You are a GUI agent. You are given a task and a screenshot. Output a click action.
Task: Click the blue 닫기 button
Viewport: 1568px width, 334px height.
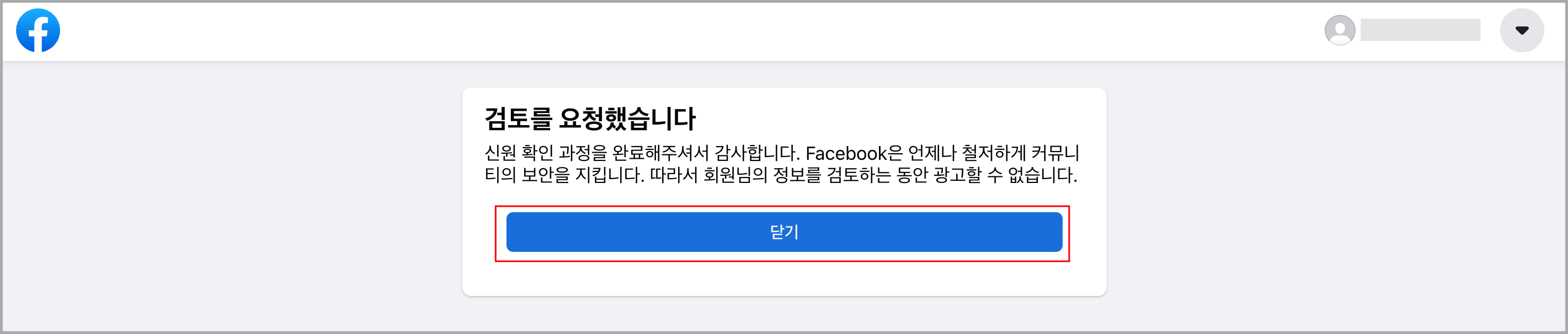[784, 232]
